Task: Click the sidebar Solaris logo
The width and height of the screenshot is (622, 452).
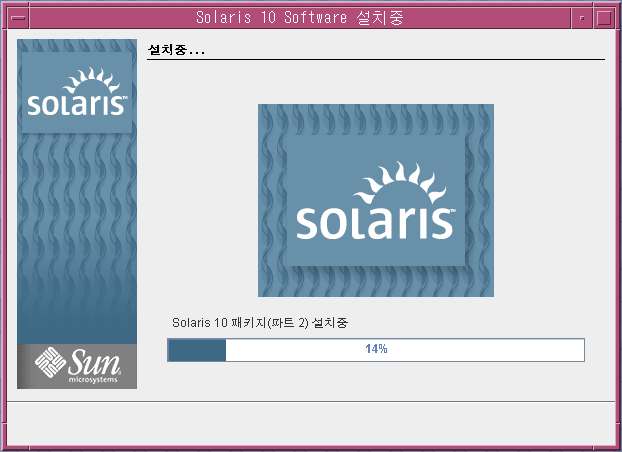Action: pyautogui.click(x=77, y=92)
